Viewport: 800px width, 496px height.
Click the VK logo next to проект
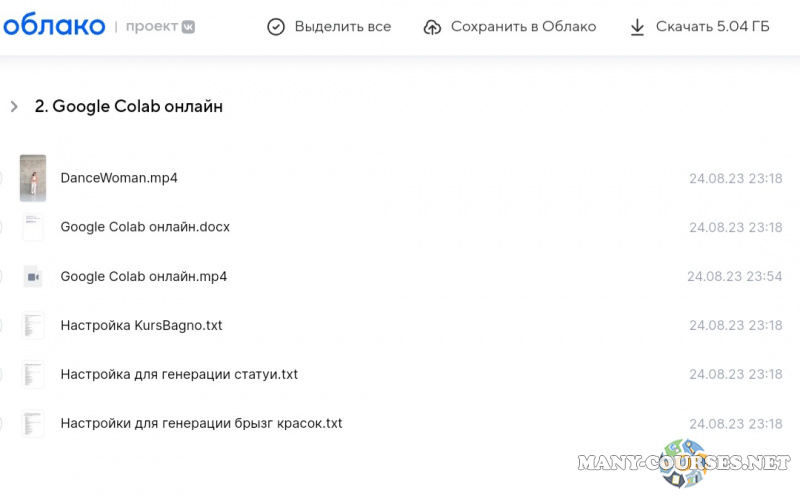pos(188,27)
